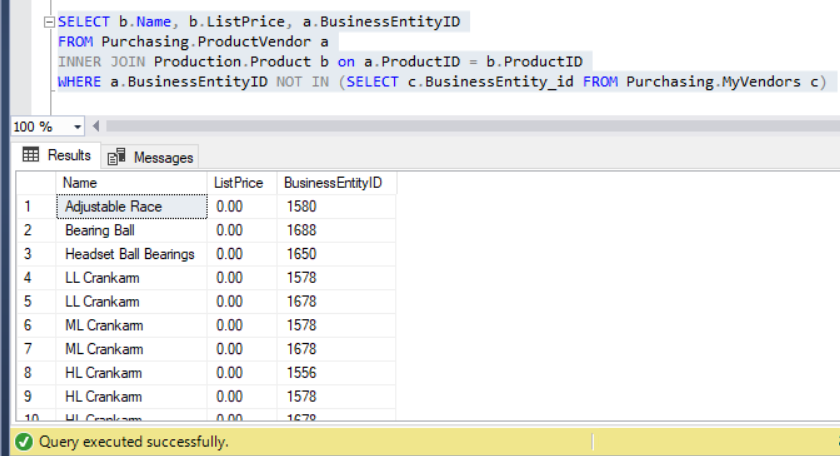
Task: Click the green query success checkmark icon
Action: coord(24,442)
